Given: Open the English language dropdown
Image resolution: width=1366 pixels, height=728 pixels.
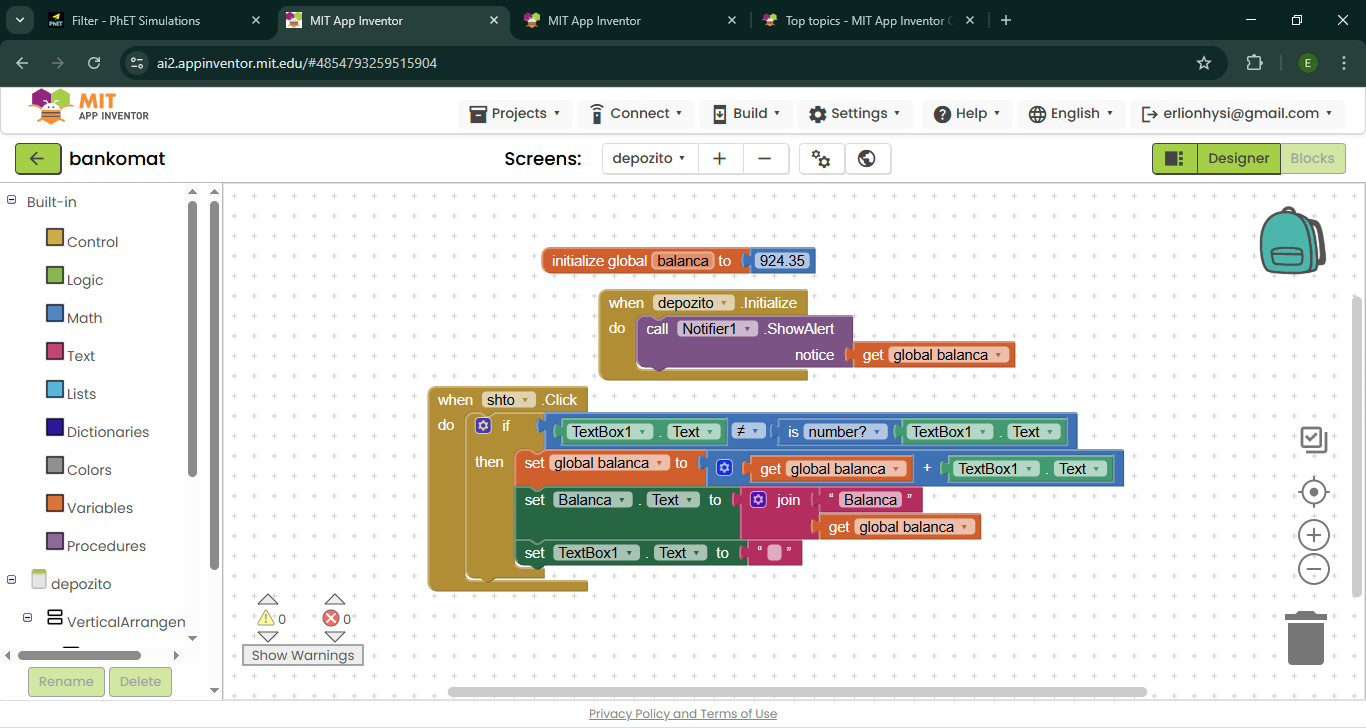Looking at the screenshot, I should tap(1071, 114).
